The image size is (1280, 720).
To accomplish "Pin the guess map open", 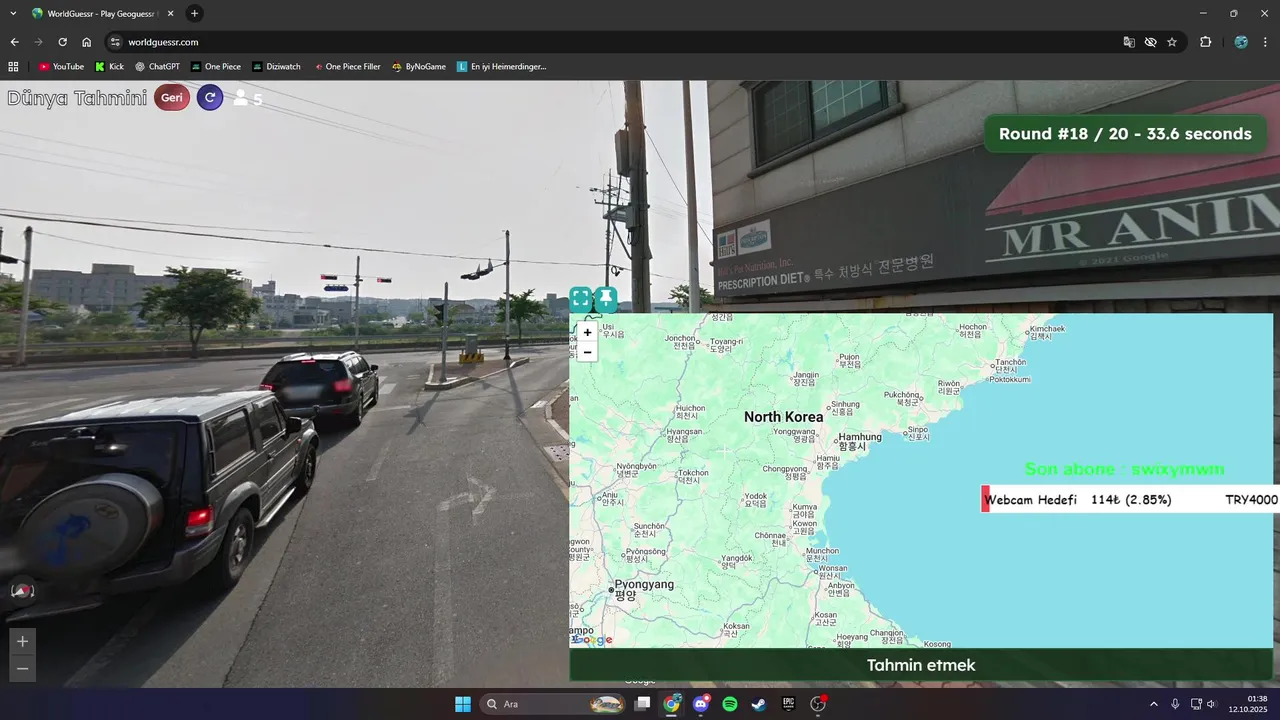I will click(606, 298).
